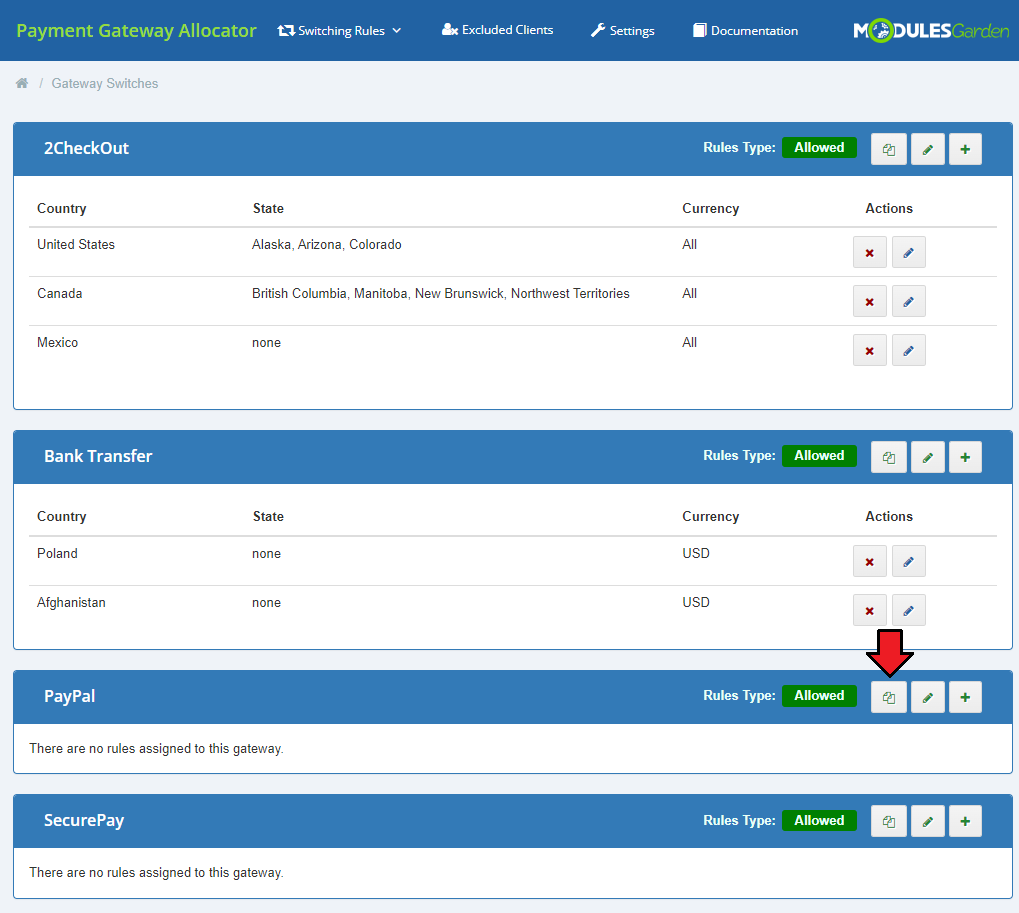Select the USD currency in Afghanistan row
1019x913 pixels.
point(696,602)
